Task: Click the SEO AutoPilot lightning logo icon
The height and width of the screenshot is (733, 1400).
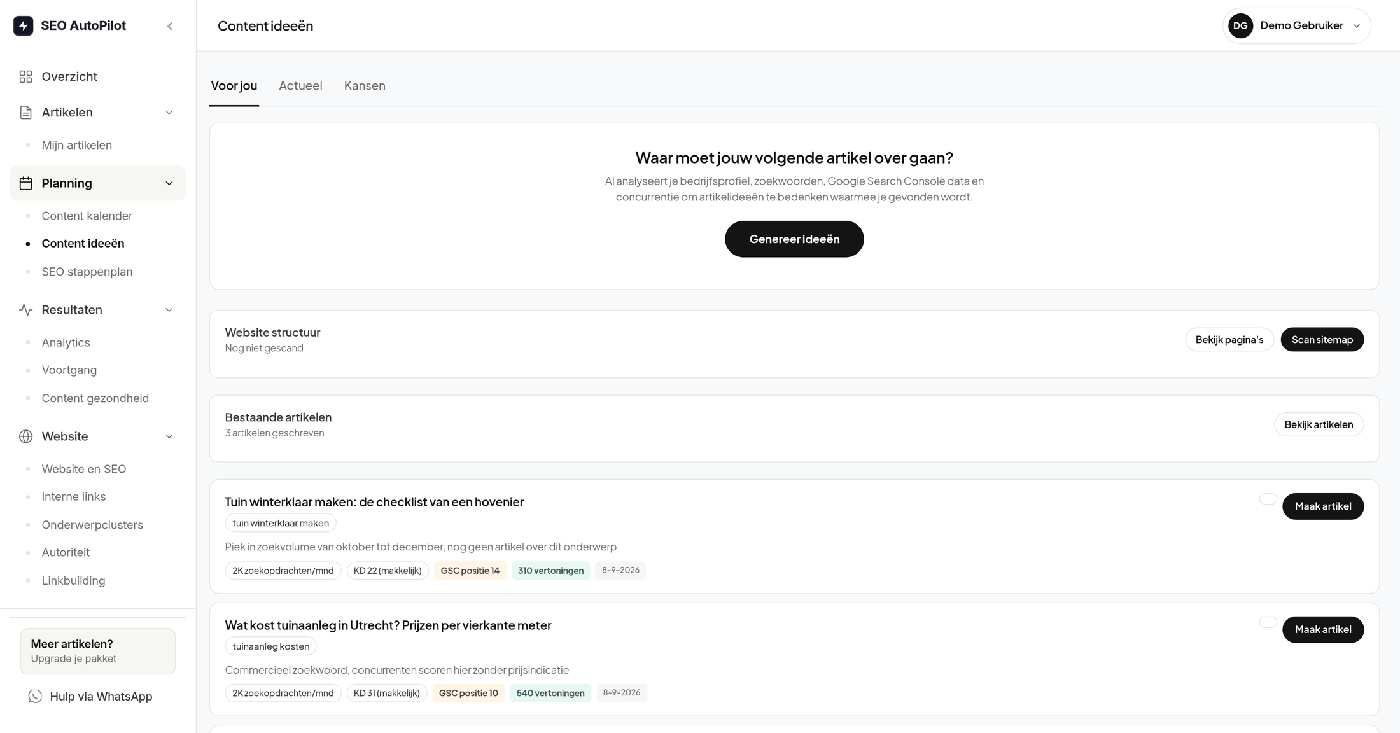Action: coord(23,26)
